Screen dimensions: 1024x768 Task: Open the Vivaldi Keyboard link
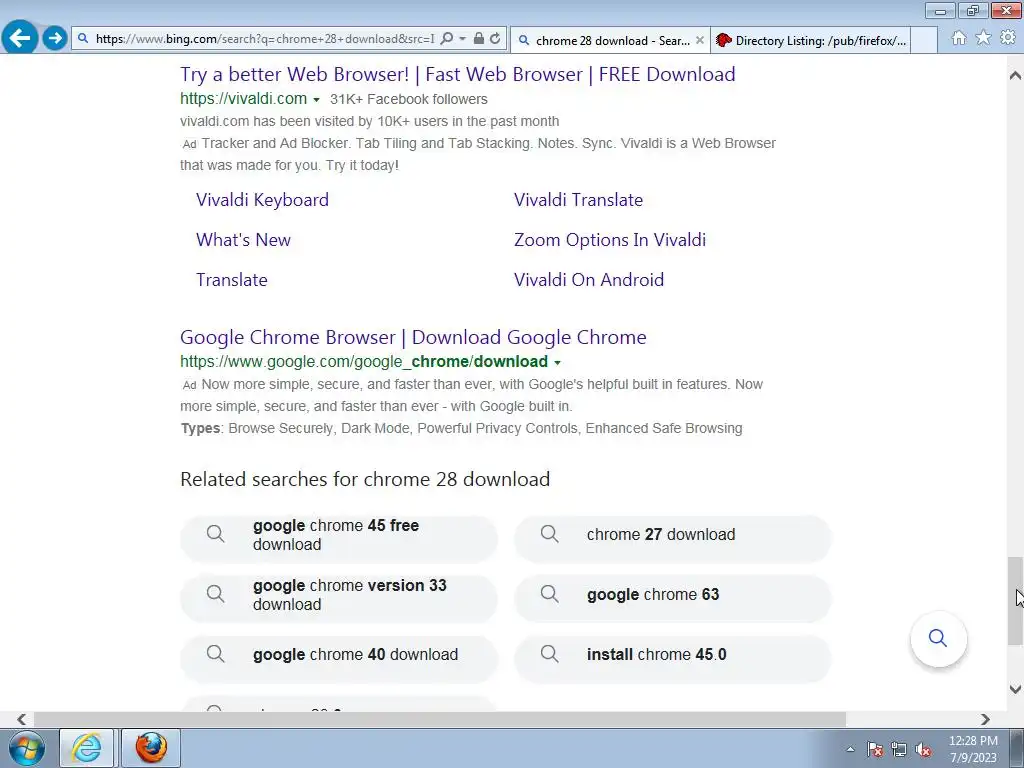(262, 200)
